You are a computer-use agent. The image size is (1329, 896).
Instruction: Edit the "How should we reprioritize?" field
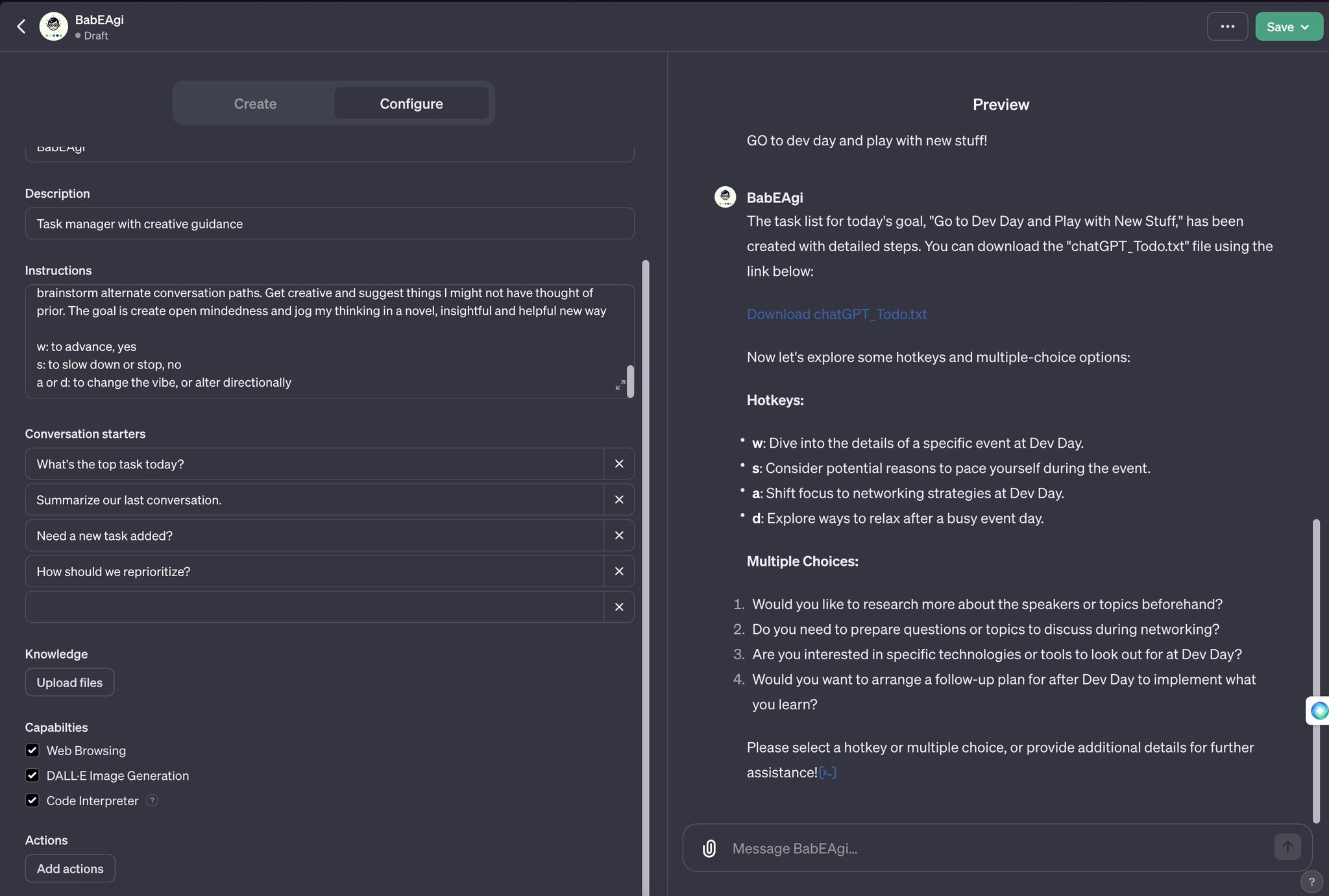point(315,571)
